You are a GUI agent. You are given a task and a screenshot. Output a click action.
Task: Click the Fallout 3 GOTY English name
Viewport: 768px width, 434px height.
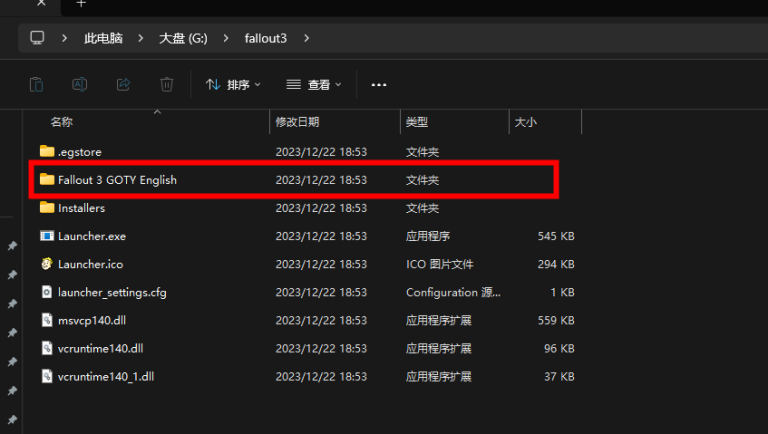click(x=117, y=180)
